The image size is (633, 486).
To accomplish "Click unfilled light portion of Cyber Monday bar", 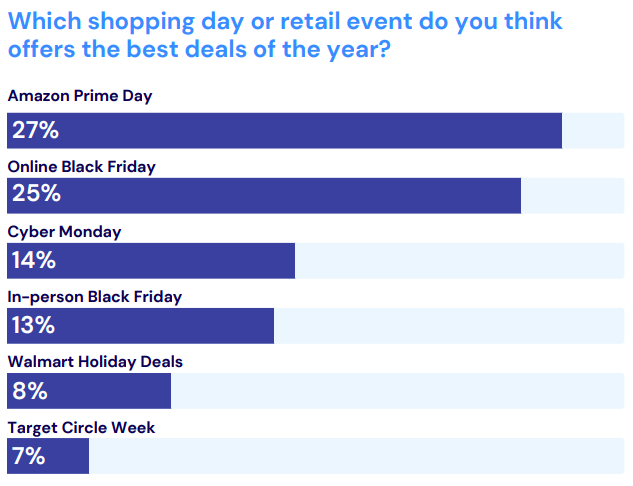I will pos(458,261).
